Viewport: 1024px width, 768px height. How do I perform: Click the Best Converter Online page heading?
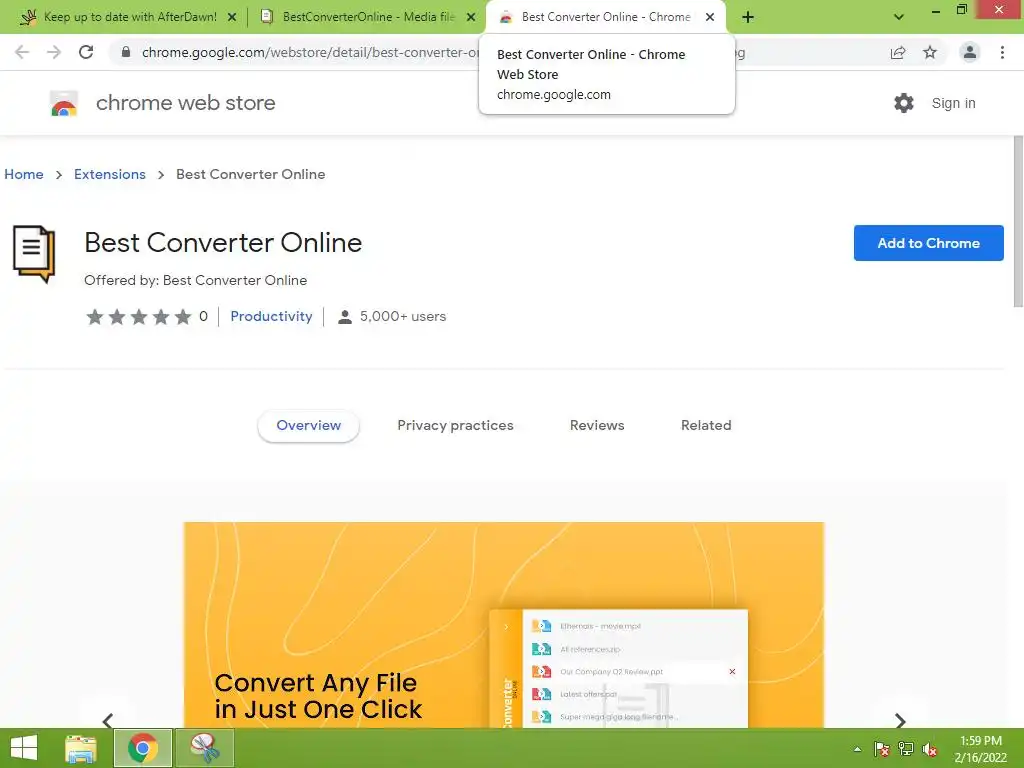coord(223,243)
